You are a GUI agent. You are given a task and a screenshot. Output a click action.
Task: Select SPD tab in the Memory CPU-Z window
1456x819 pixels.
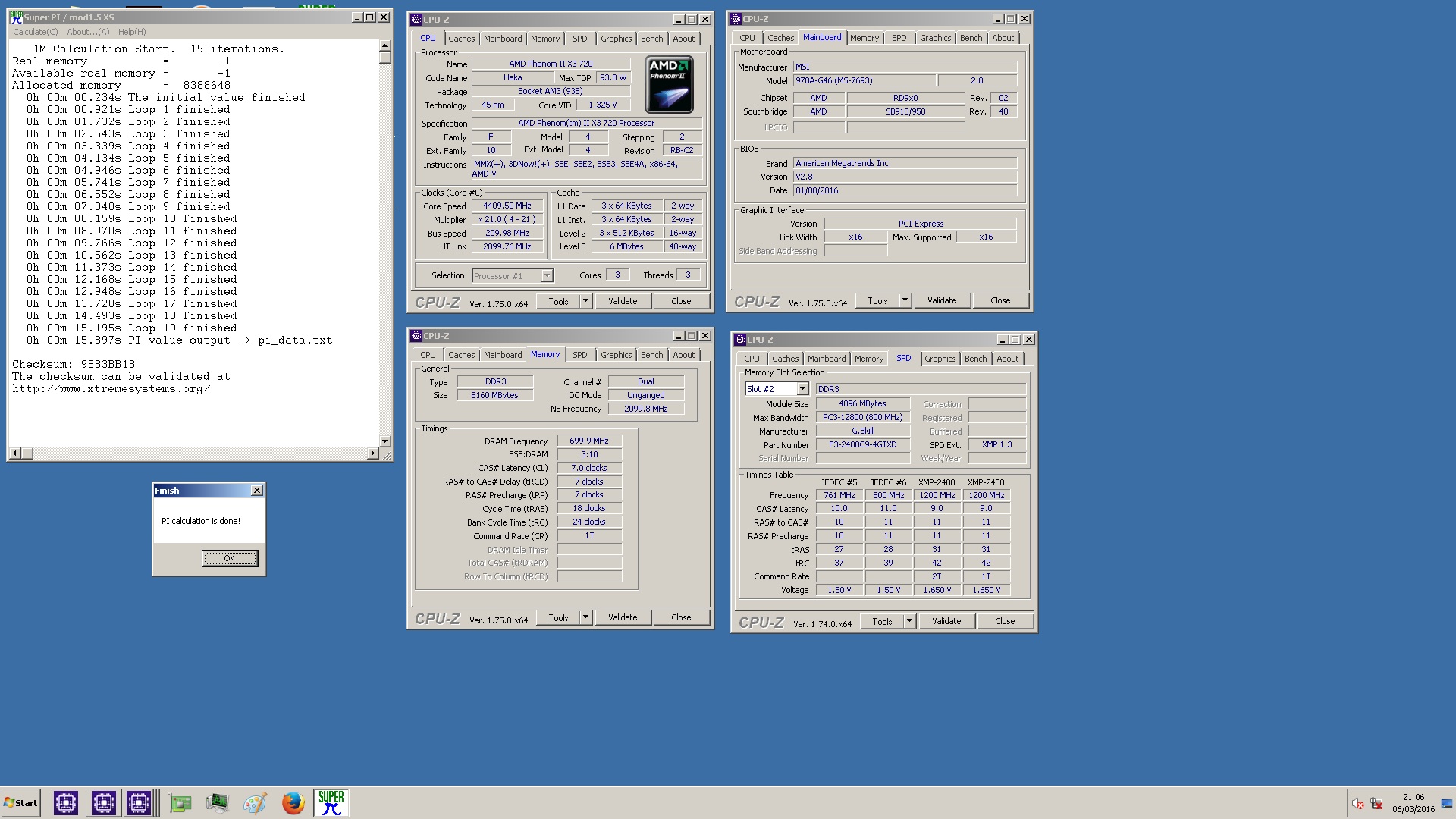(579, 355)
